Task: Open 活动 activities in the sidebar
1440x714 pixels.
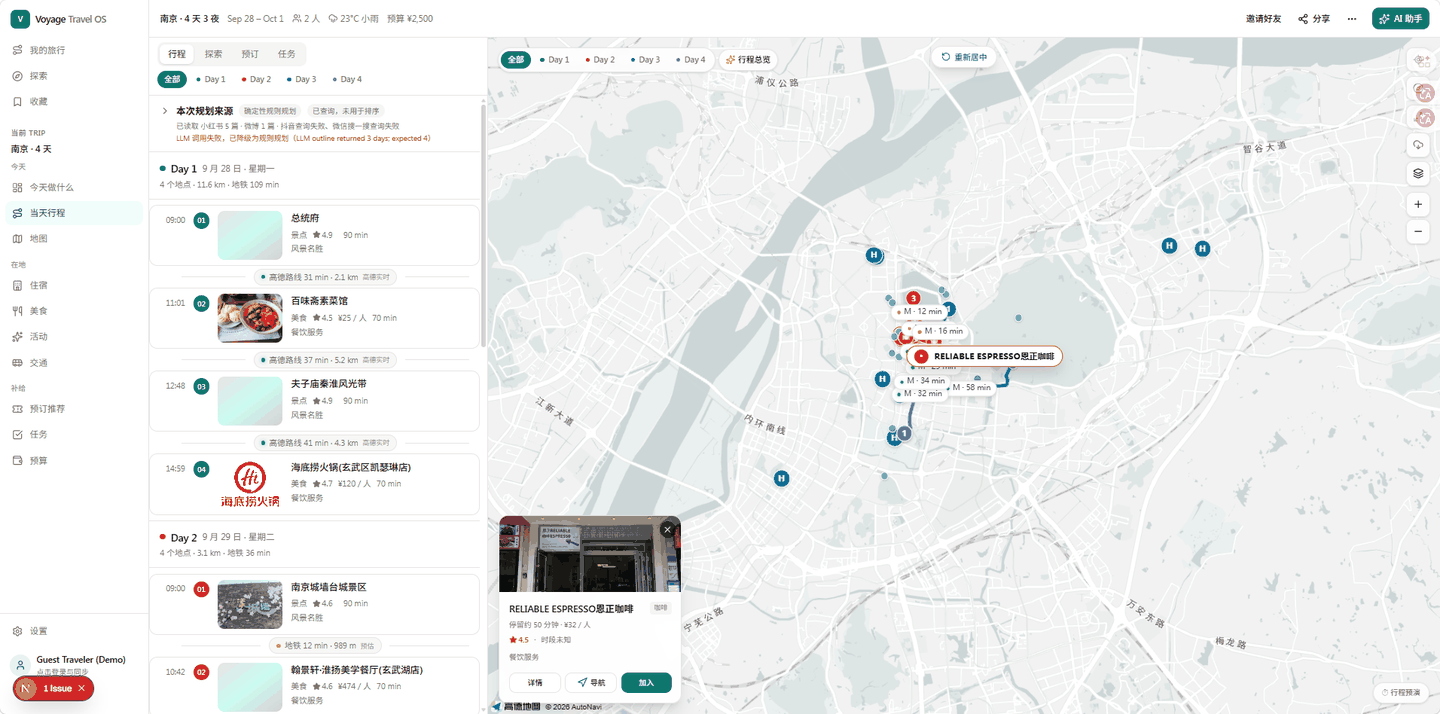Action: point(74,337)
